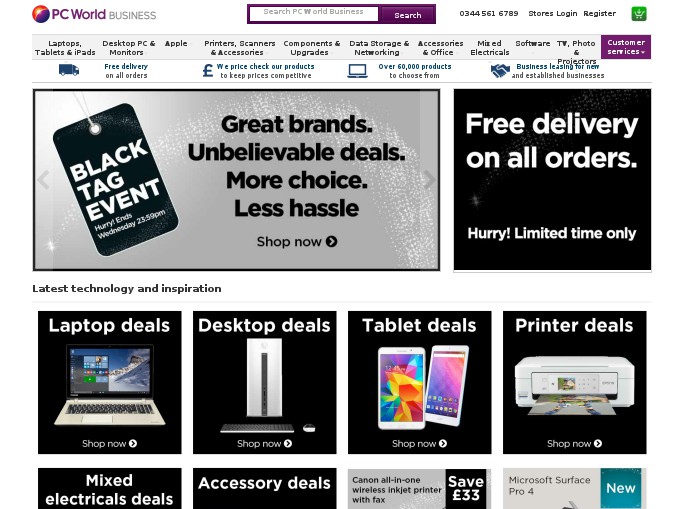Focus the Search PC World Business field

(x=314, y=13)
